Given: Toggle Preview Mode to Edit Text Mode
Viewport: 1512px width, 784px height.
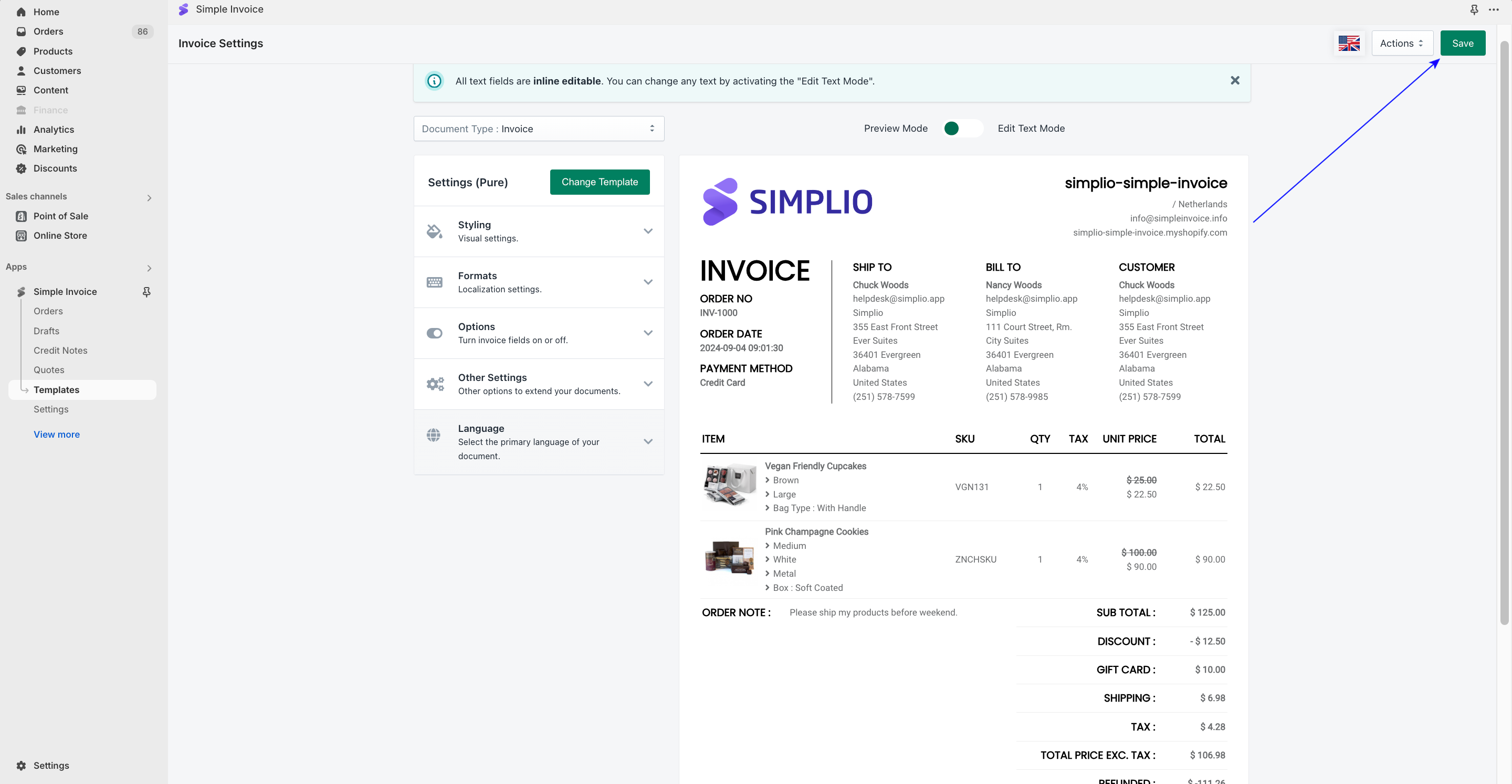Looking at the screenshot, I should click(x=962, y=129).
